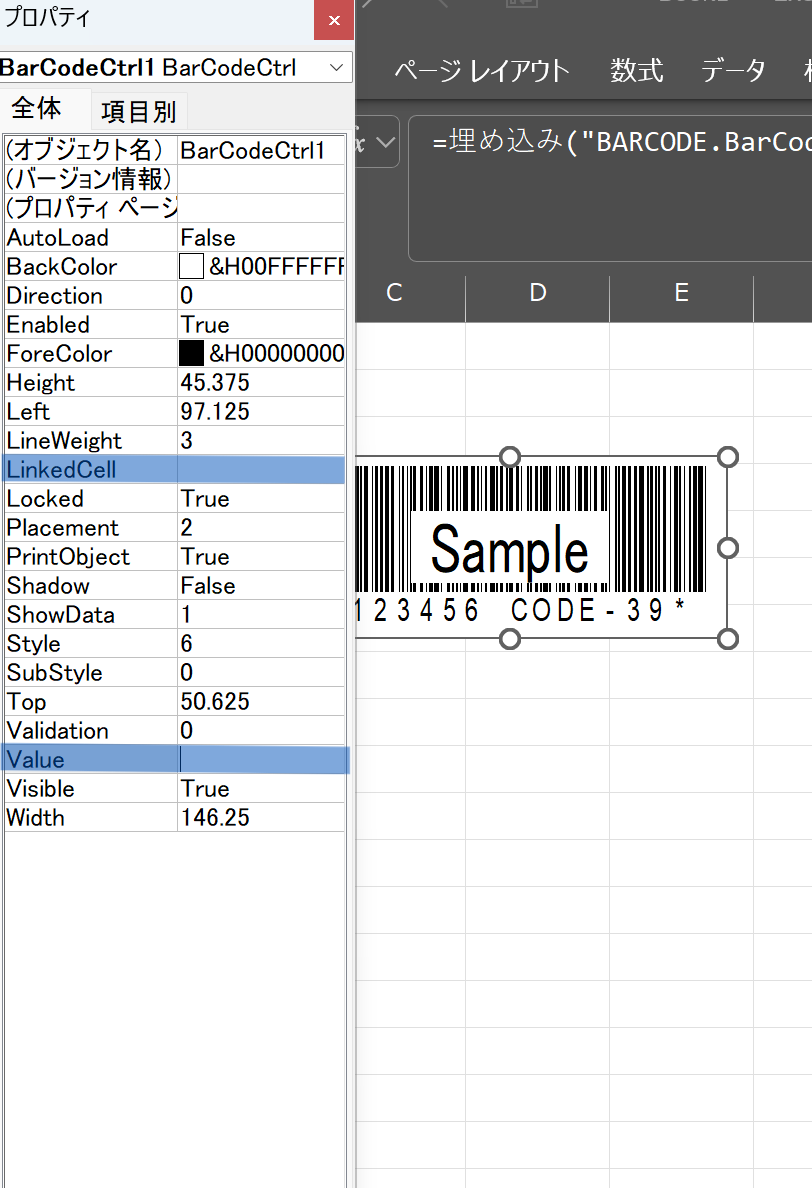Switch to the 項目別 tab

point(138,112)
